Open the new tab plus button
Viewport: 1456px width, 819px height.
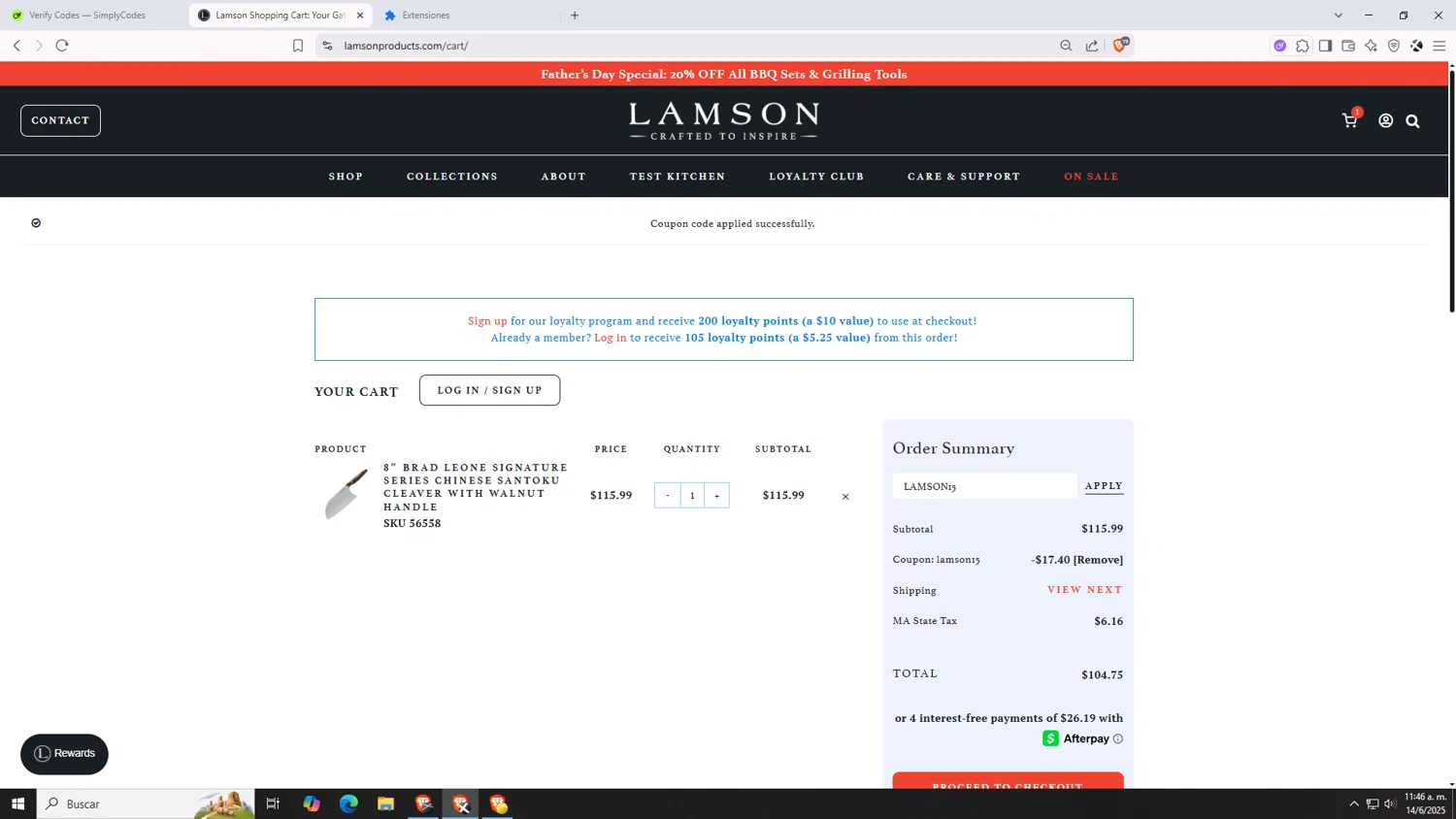(x=575, y=16)
